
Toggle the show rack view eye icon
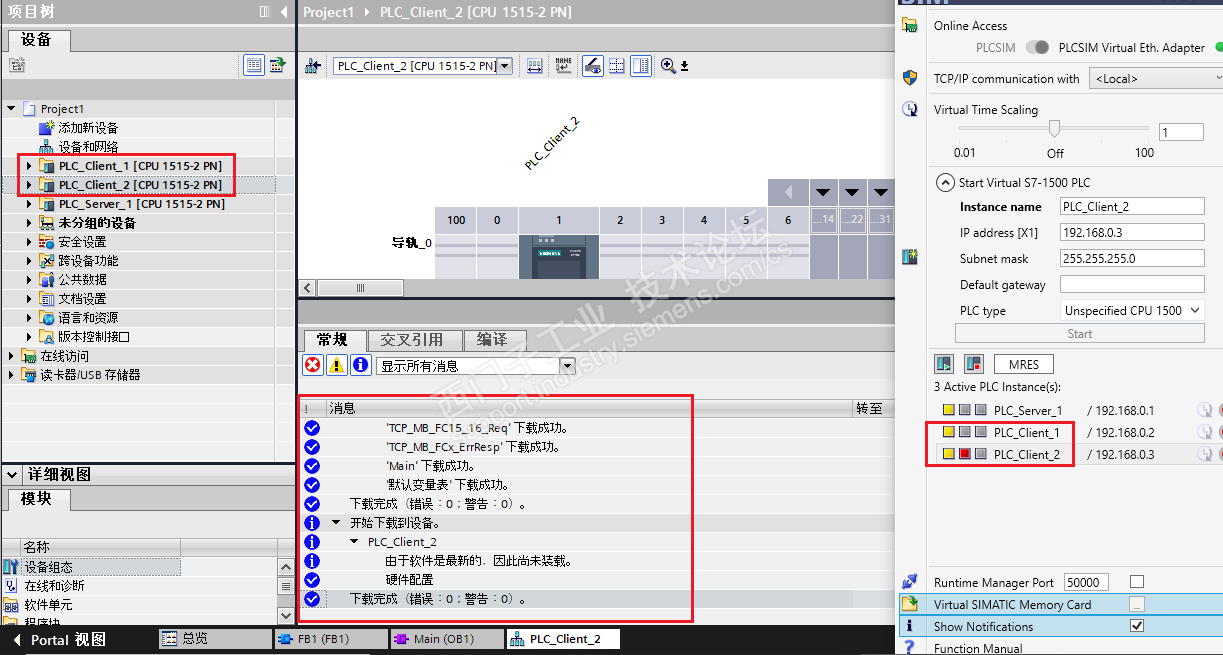tap(593, 66)
